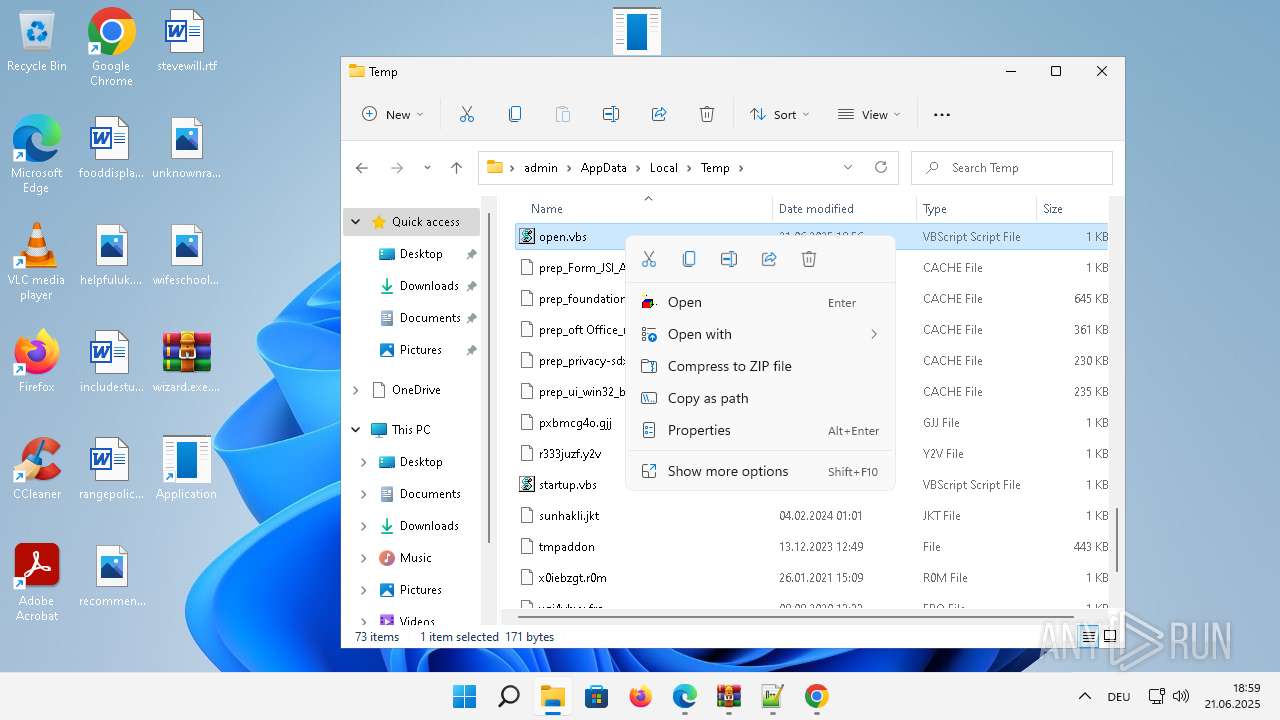Select x0iebzgt.r0m file row

click(812, 578)
